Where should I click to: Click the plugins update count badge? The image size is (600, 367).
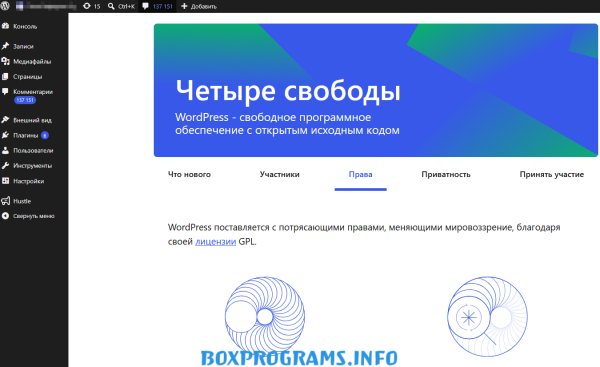click(45, 135)
